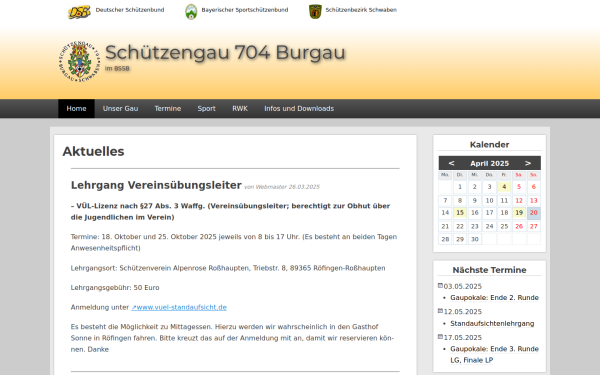Click the calendar icon beside 17.05.2025

point(440,337)
